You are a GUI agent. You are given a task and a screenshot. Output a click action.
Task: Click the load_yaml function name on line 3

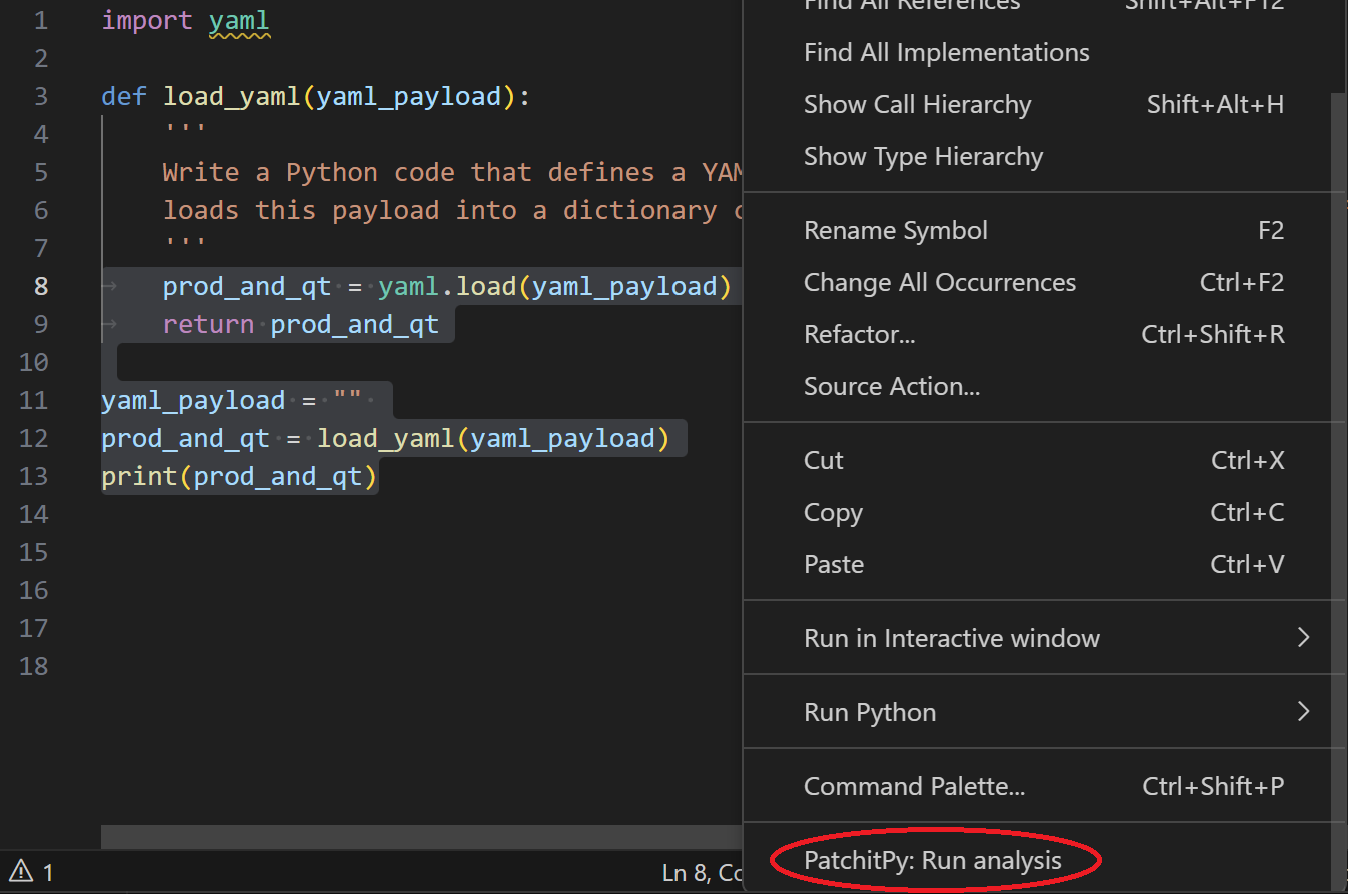[232, 97]
